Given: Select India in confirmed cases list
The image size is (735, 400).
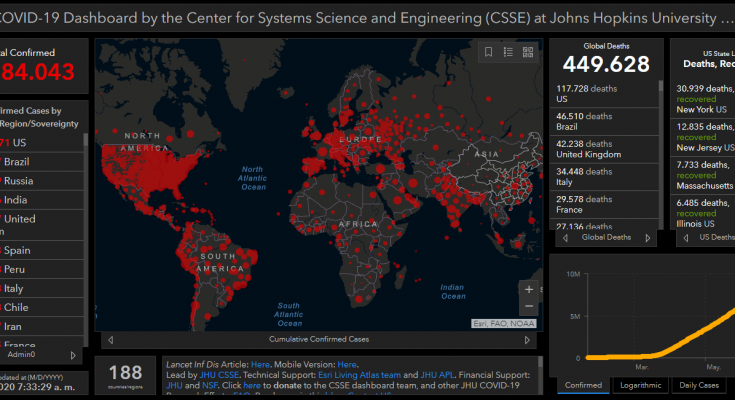Looking at the screenshot, I should coord(42,200).
